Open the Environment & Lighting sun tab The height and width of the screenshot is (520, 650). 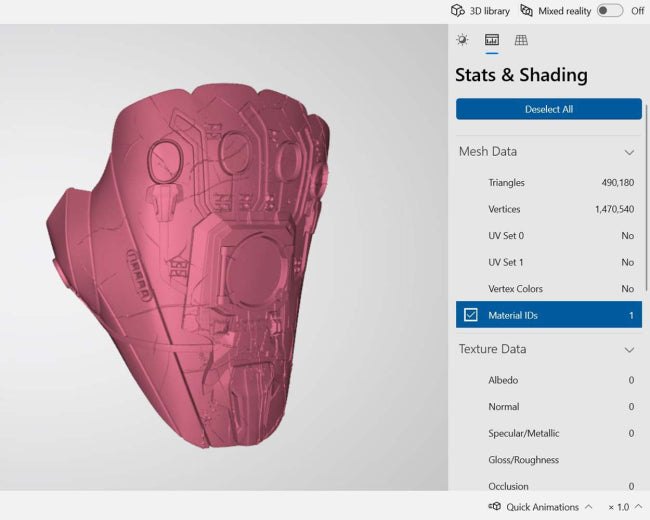coord(462,40)
